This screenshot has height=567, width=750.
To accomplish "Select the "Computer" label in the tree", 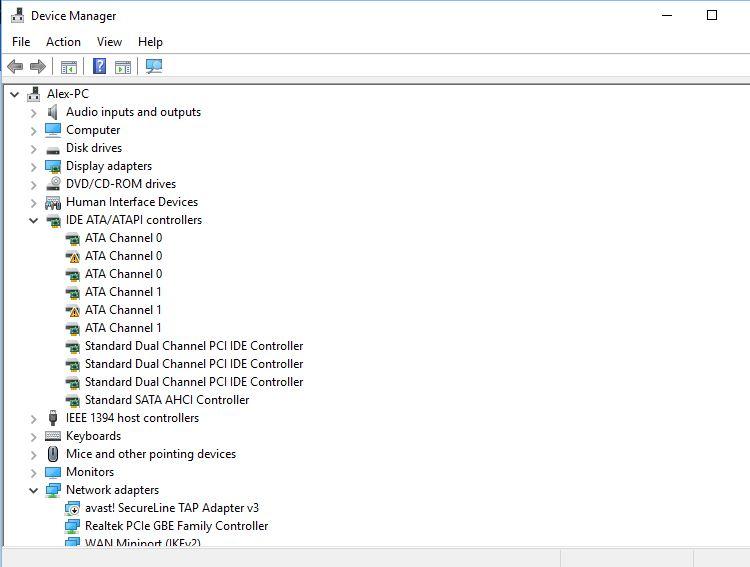I will 93,130.
